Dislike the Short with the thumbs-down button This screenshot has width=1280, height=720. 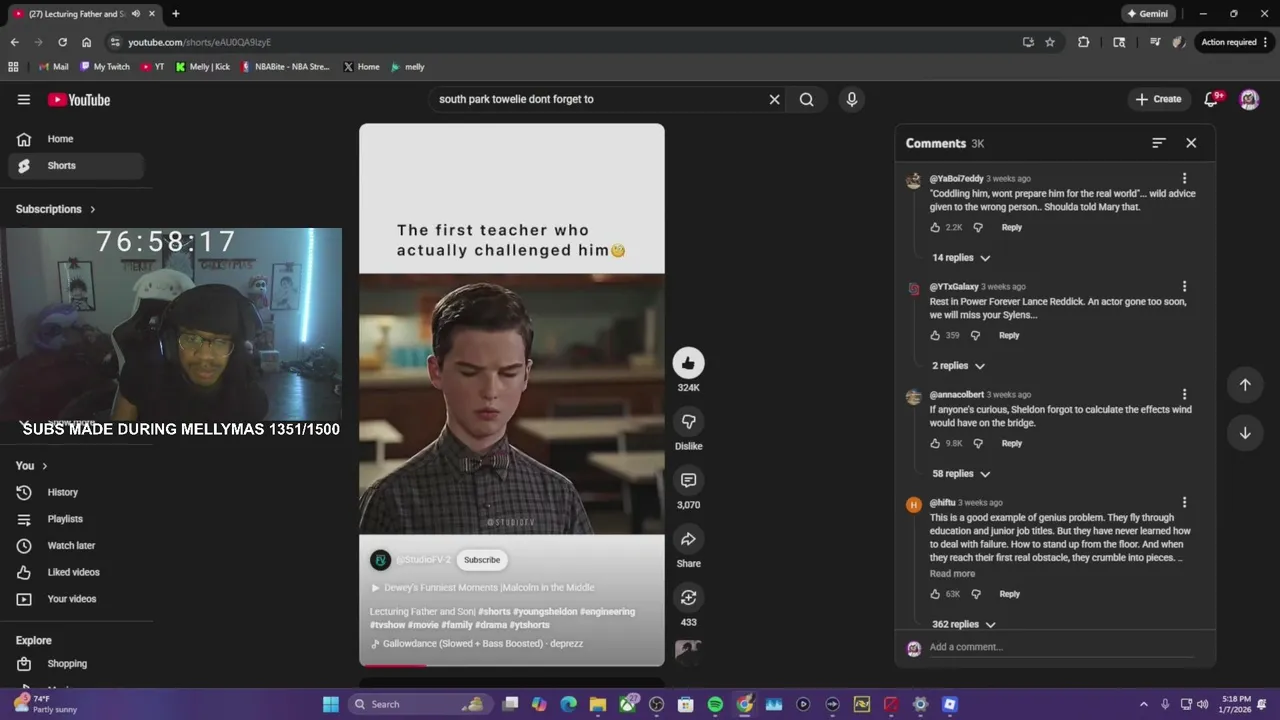[x=688, y=421]
